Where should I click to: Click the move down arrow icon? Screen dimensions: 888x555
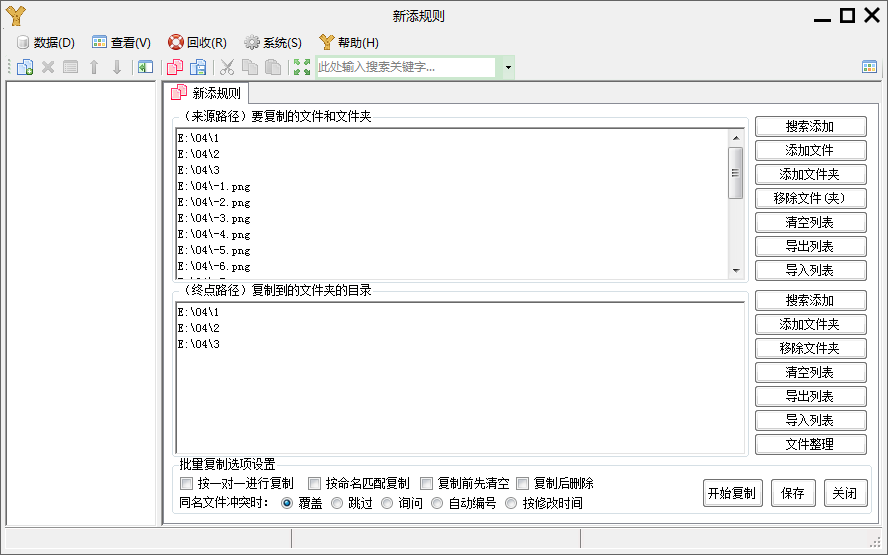(x=117, y=67)
